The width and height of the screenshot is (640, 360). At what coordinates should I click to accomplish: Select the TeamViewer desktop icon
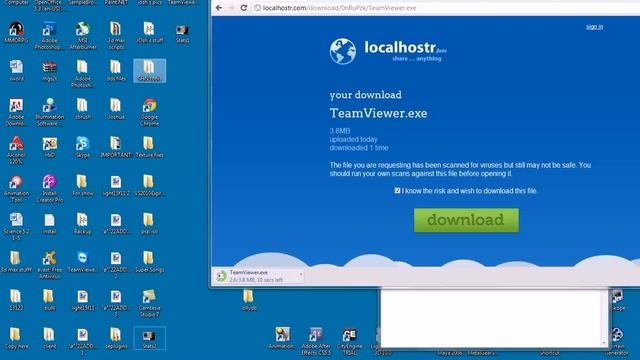click(x=83, y=262)
